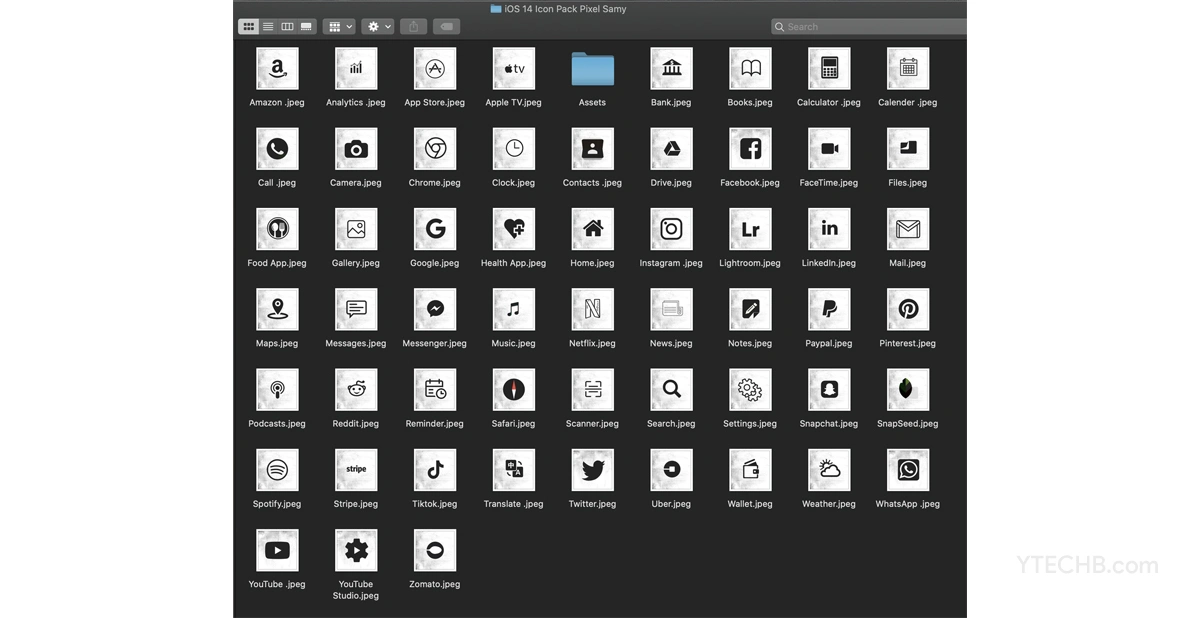Select the Drive.jpeg icon

(x=672, y=149)
